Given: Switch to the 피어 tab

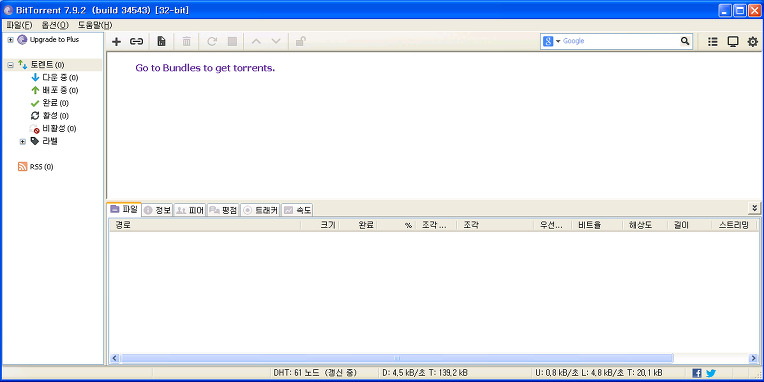Looking at the screenshot, I should (x=190, y=210).
